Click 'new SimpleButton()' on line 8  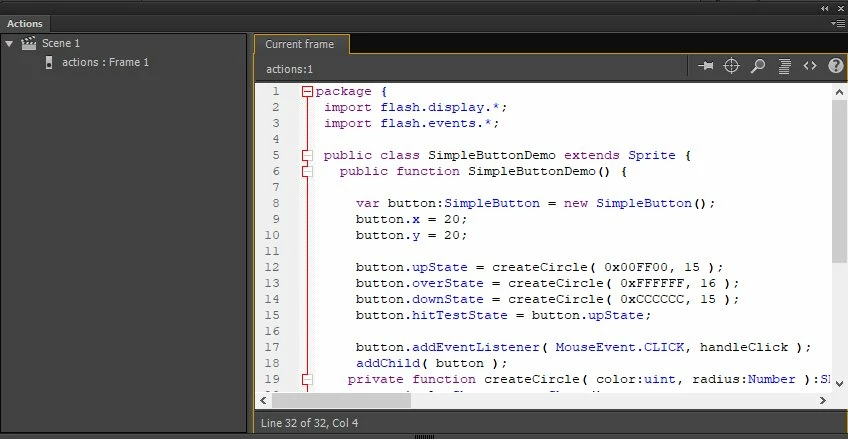pos(635,204)
